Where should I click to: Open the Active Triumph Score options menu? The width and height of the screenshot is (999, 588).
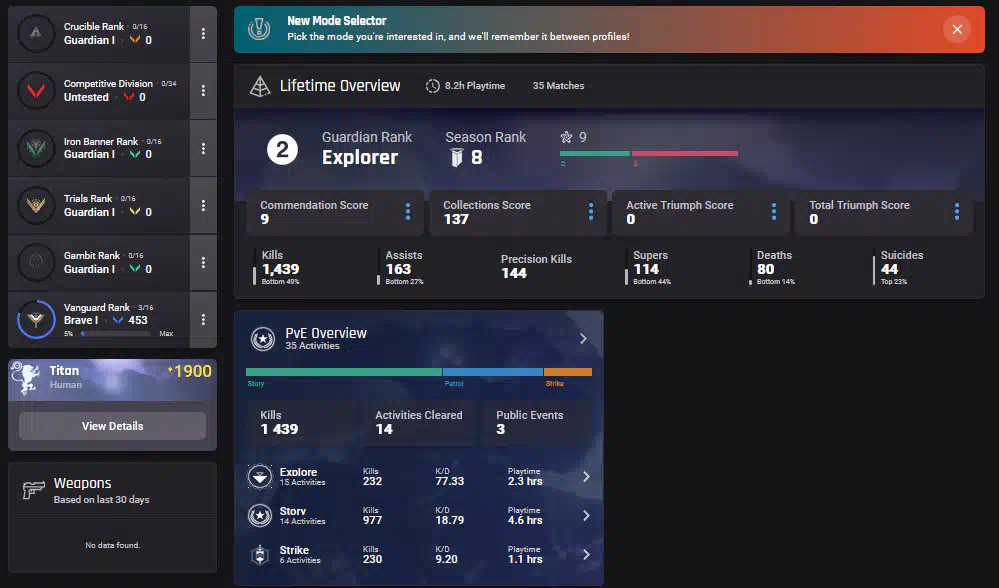click(x=773, y=212)
